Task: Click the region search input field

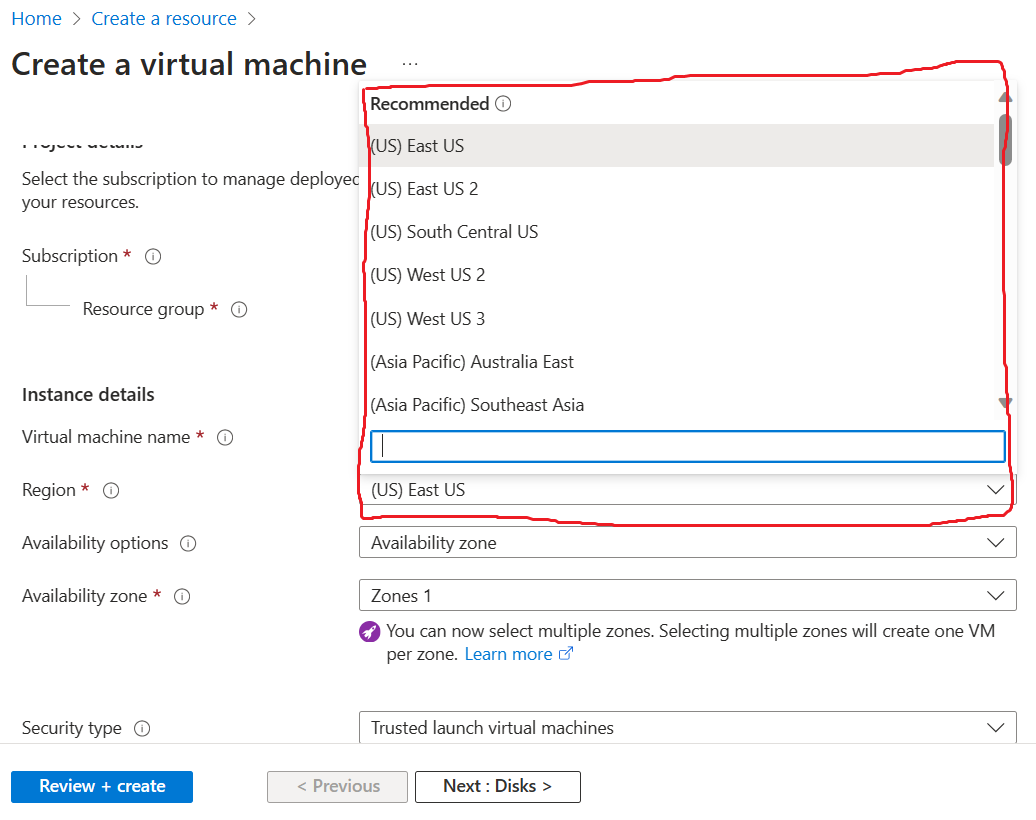Action: (687, 446)
